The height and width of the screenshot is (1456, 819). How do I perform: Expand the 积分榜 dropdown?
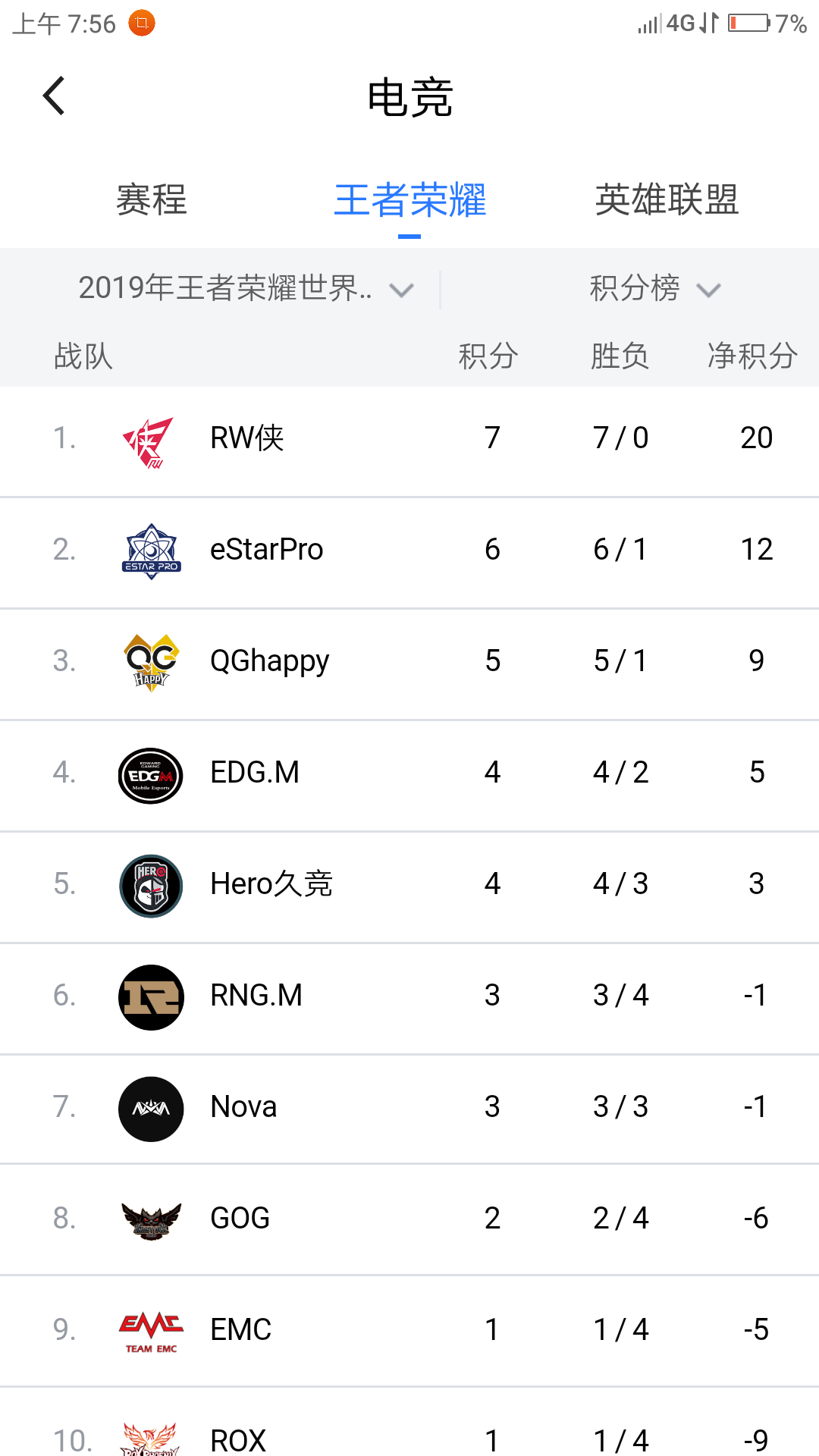click(x=654, y=289)
